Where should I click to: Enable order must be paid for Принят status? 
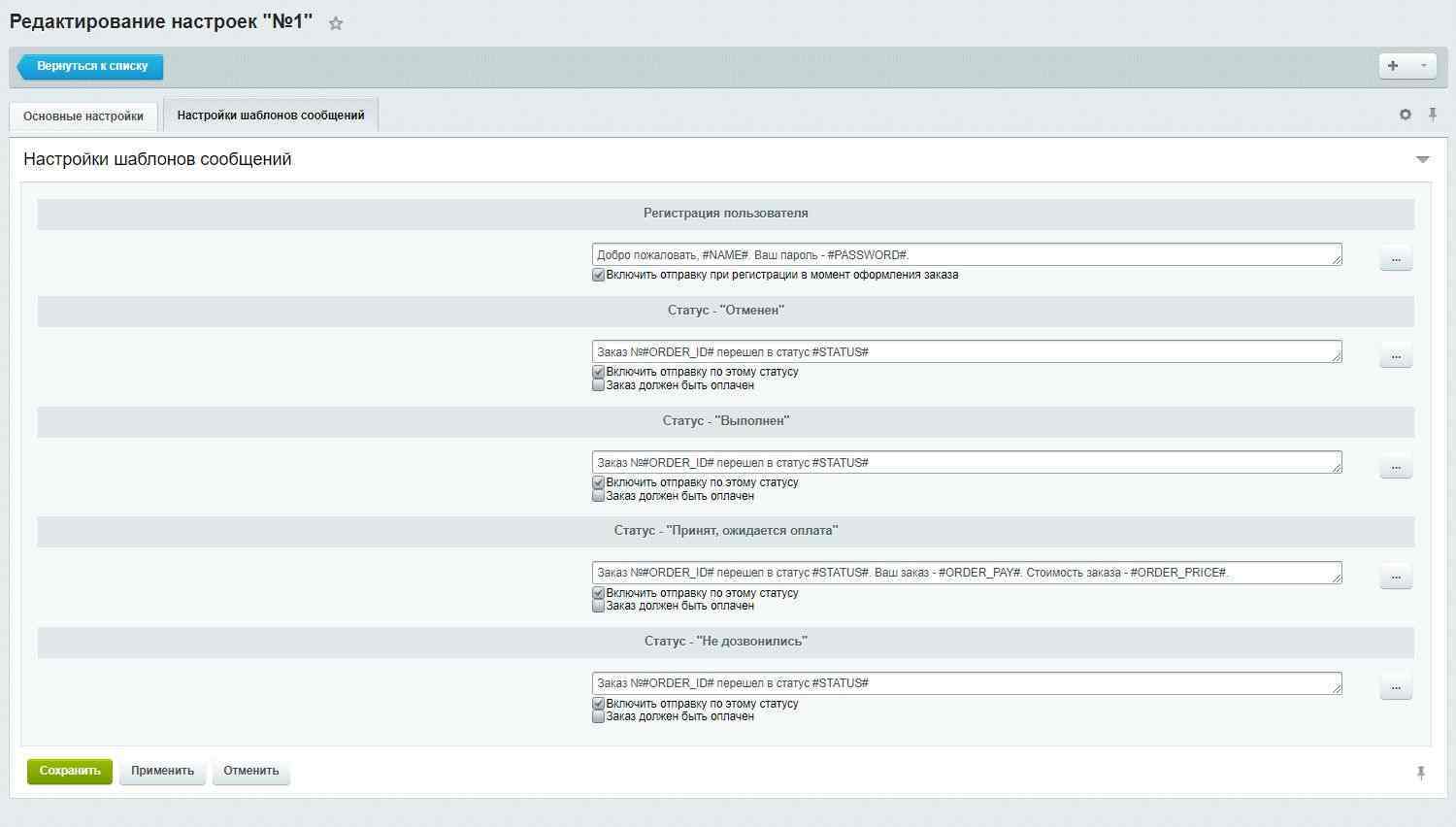[x=598, y=606]
